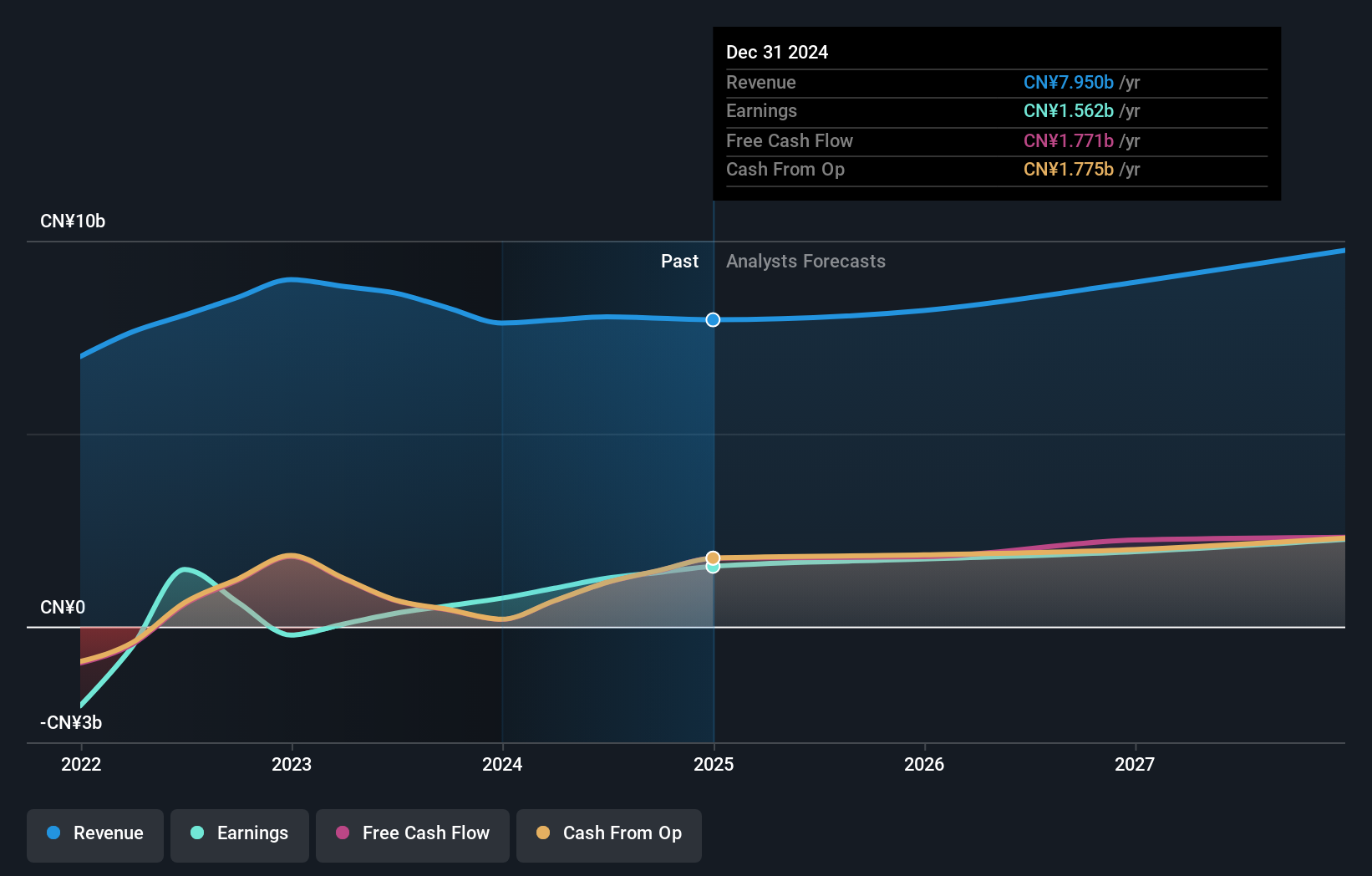Image resolution: width=1372 pixels, height=876 pixels.
Task: Click the blue Revenue legend dot
Action: [52, 833]
